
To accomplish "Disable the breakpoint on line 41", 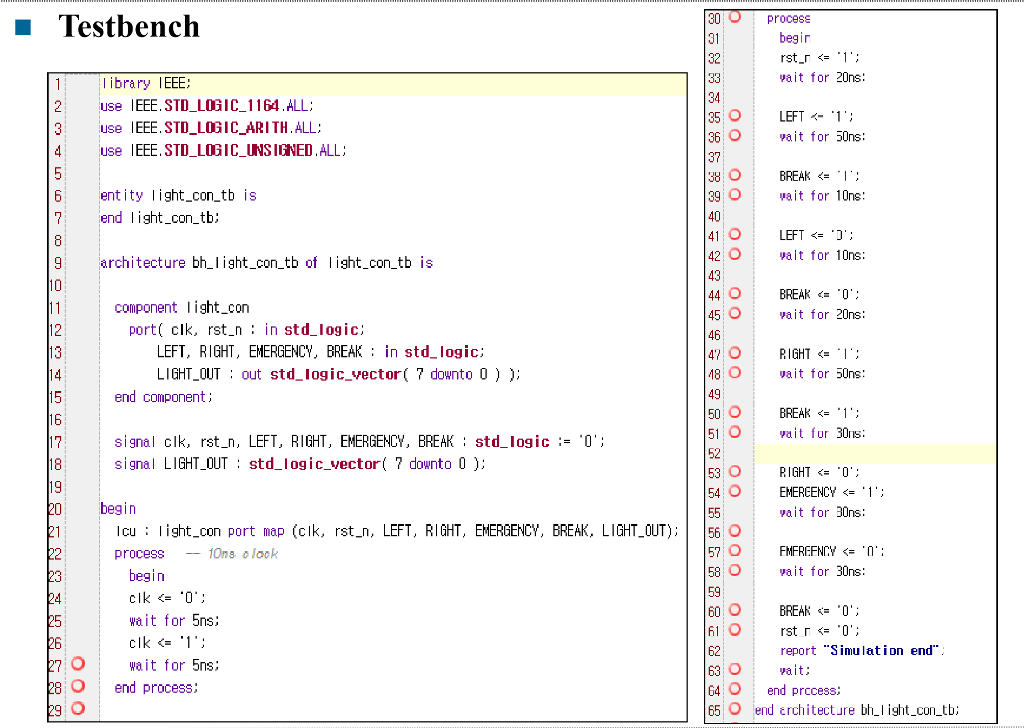I will click(x=735, y=235).
